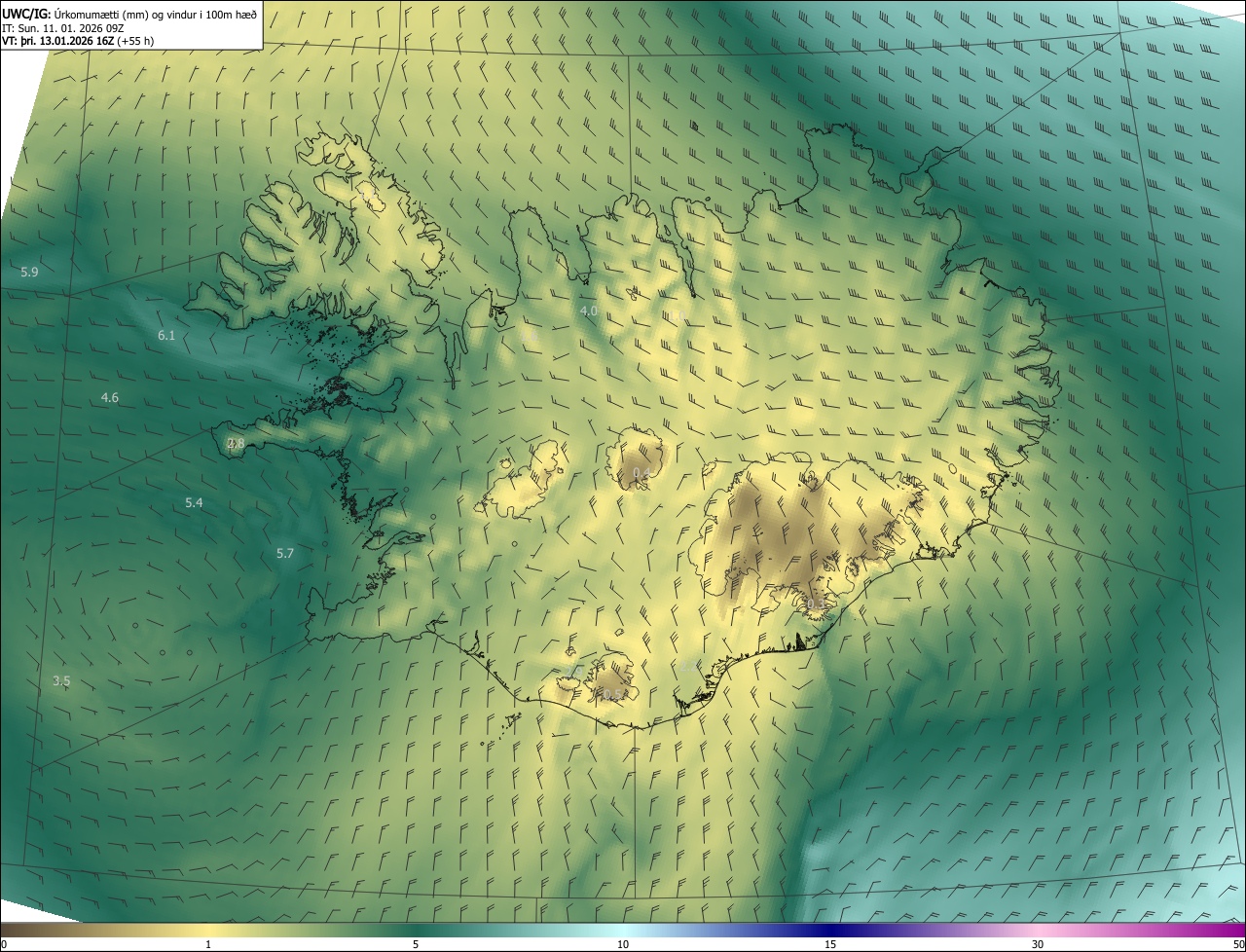Click the 4.0 value label on the map

tap(589, 311)
